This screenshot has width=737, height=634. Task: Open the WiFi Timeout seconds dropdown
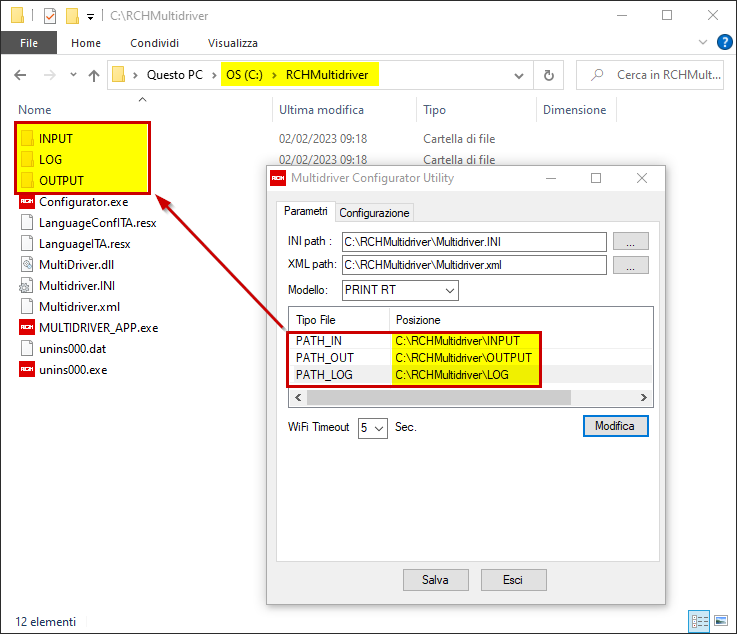(373, 428)
